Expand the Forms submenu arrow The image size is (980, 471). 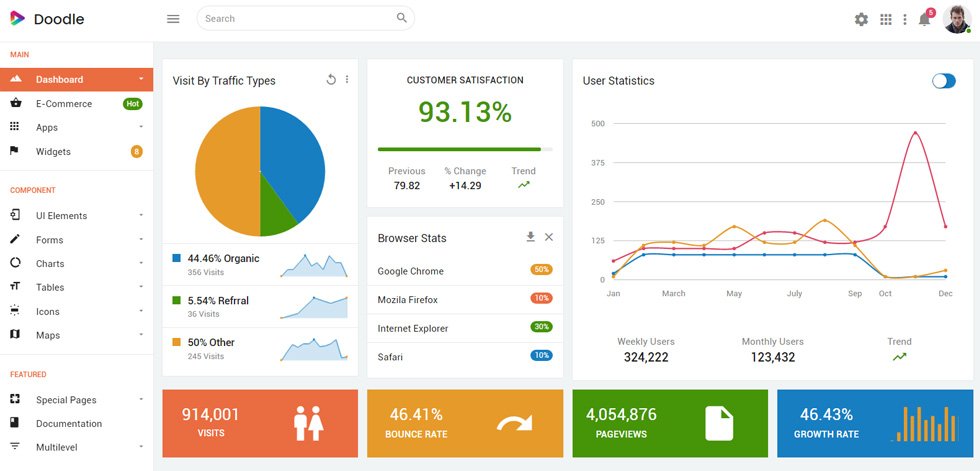(x=141, y=239)
